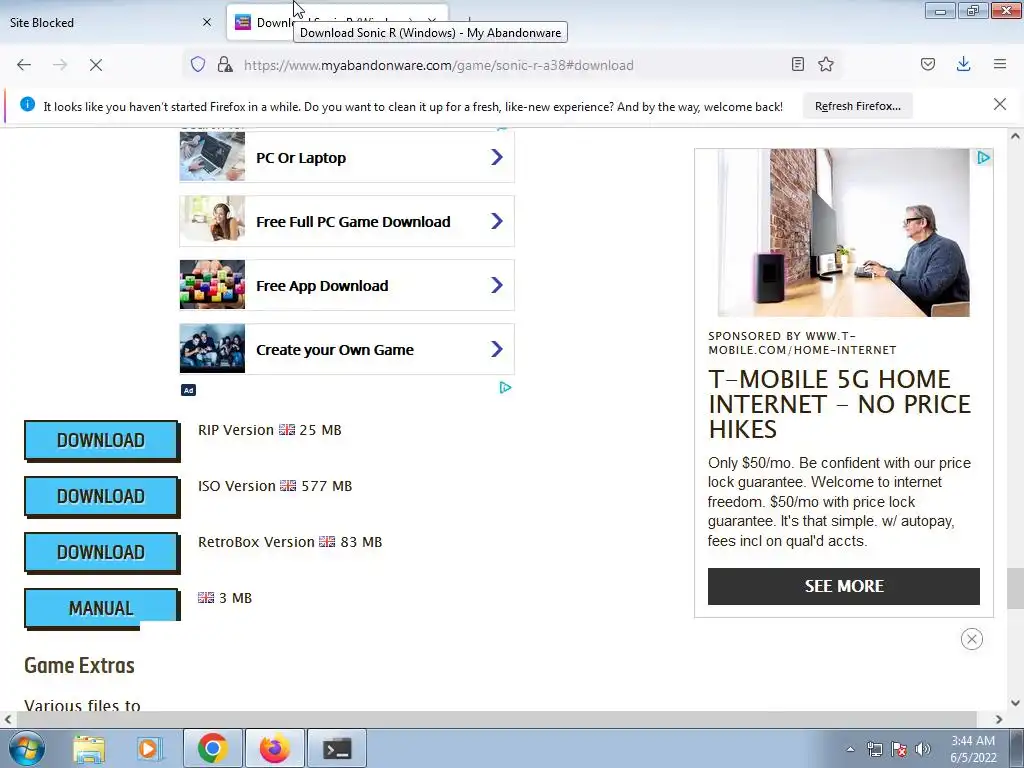1024x768 pixels.
Task: Click the Free App Download thumbnail image
Action: tap(212, 285)
